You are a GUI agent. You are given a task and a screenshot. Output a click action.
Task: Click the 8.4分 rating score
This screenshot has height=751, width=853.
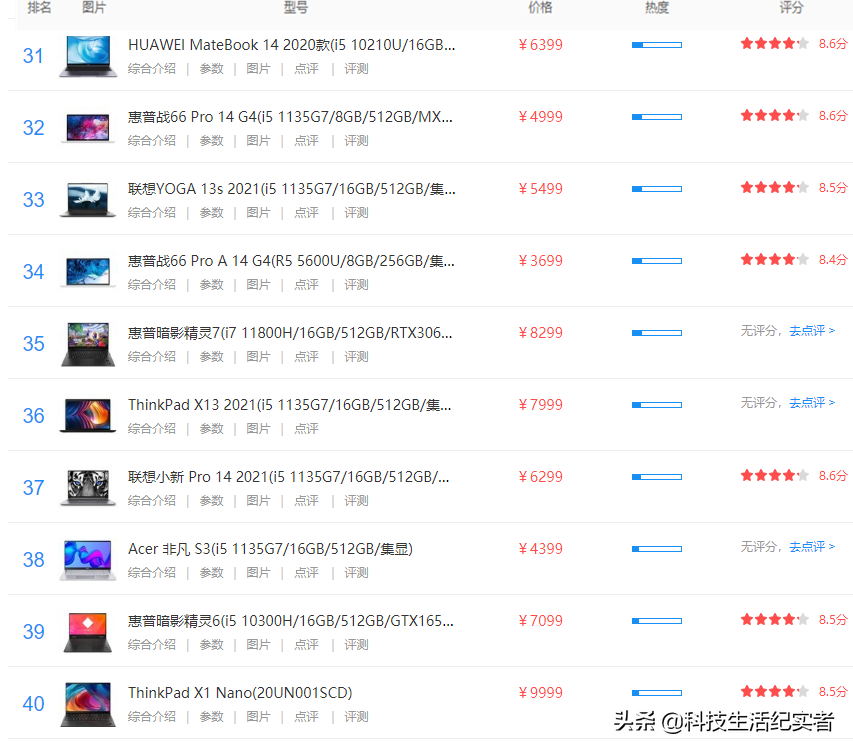click(x=833, y=259)
